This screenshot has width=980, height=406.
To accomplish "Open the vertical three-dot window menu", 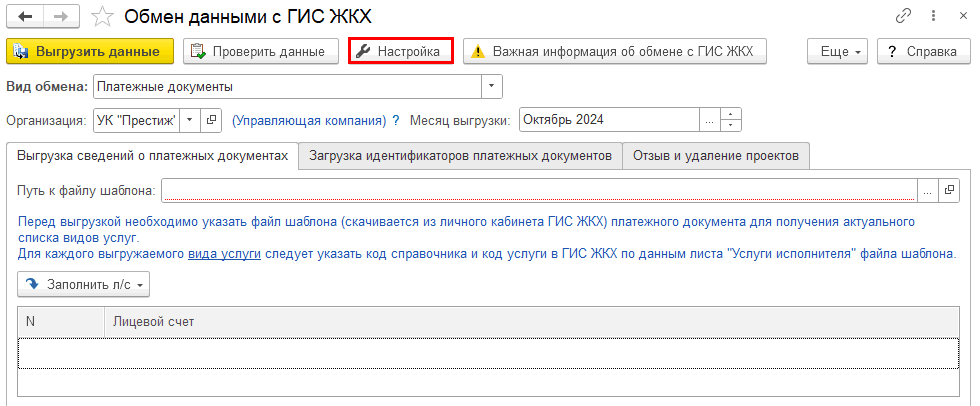I will (x=932, y=17).
